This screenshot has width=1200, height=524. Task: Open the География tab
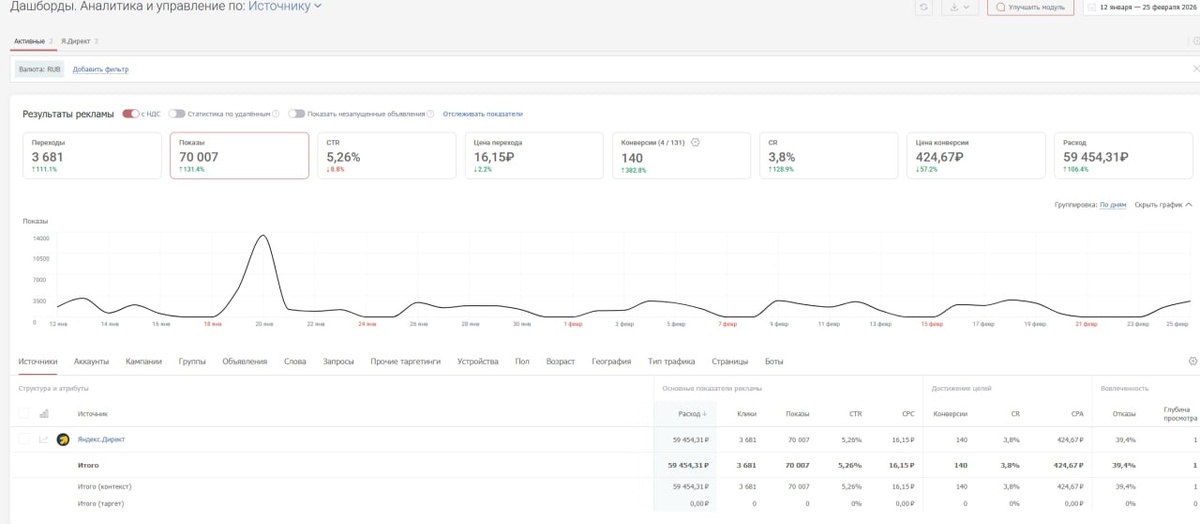pos(611,361)
